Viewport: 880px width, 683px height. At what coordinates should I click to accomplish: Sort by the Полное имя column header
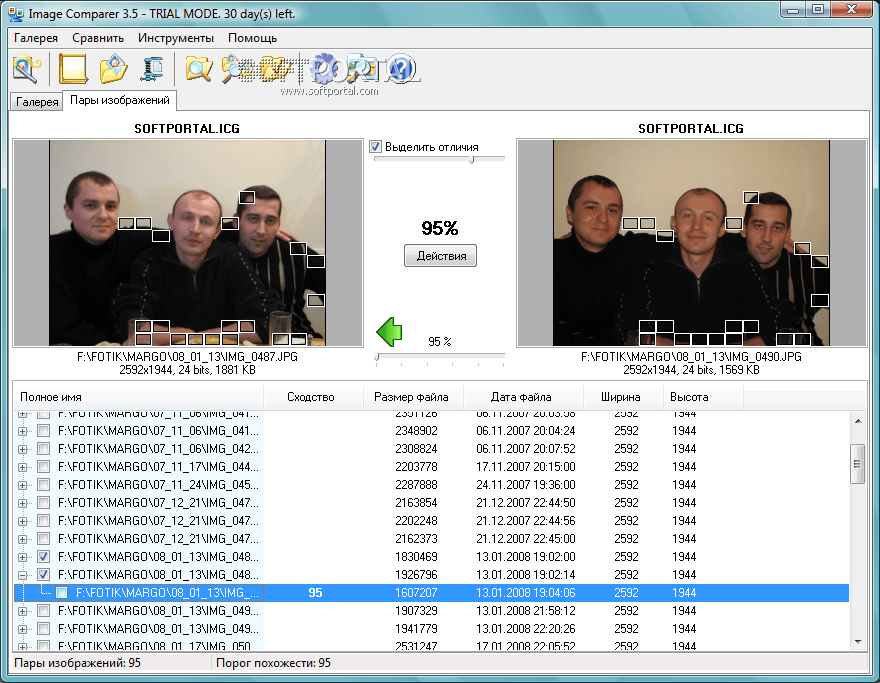pyautogui.click(x=138, y=397)
